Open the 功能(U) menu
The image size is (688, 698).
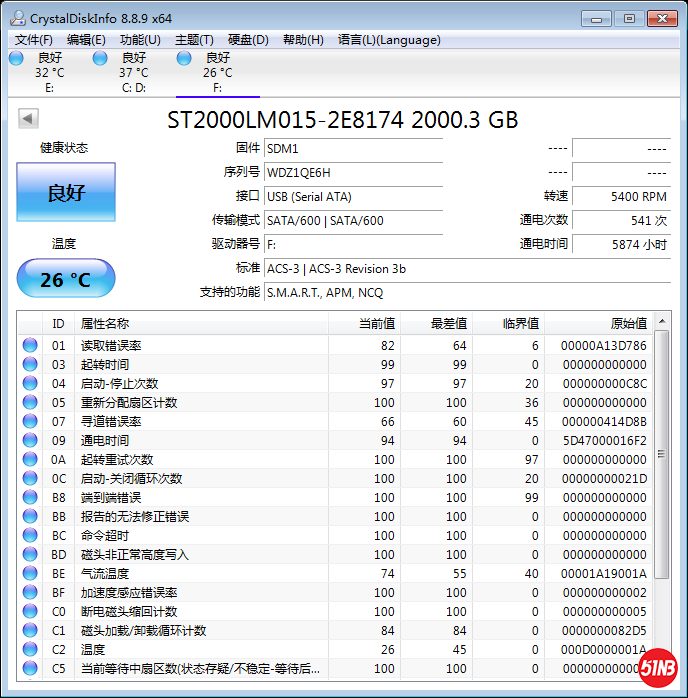[140, 40]
